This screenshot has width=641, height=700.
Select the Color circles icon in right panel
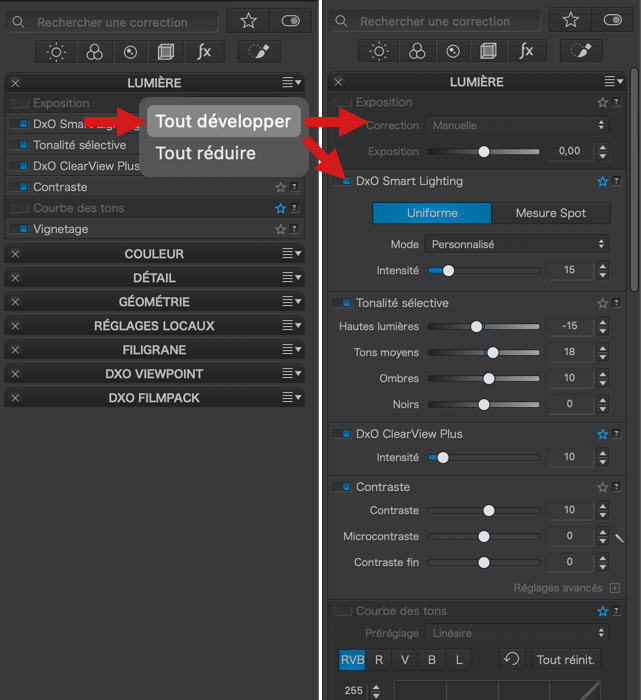417,51
